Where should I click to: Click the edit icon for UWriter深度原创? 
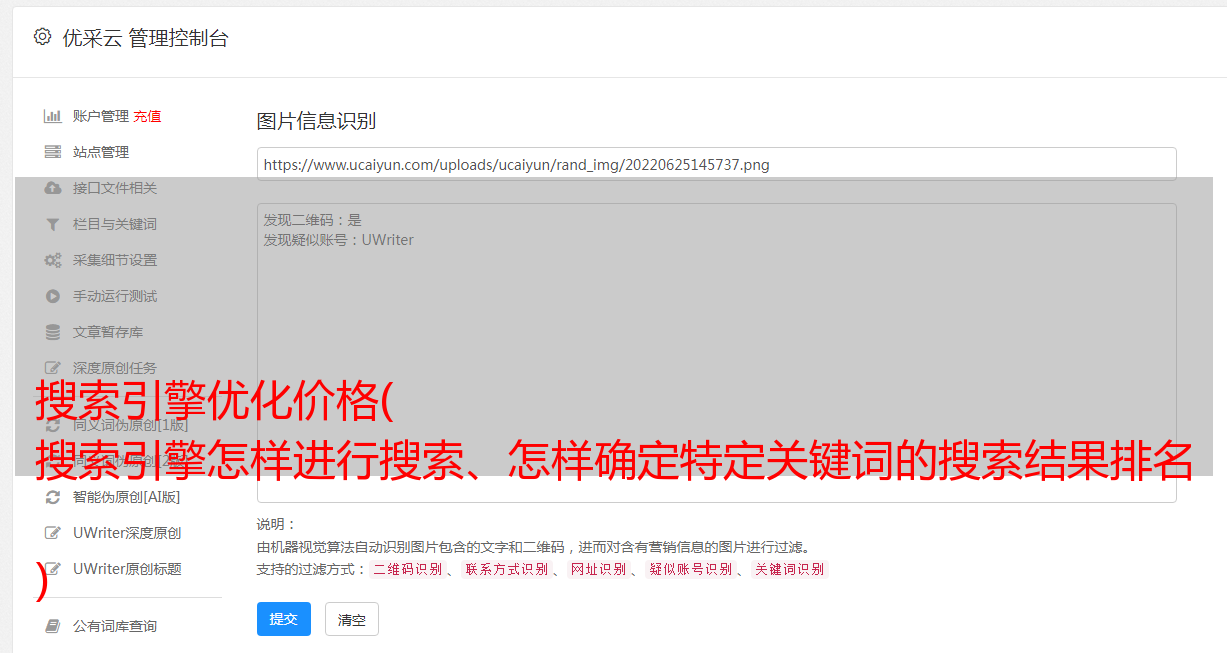pos(53,533)
